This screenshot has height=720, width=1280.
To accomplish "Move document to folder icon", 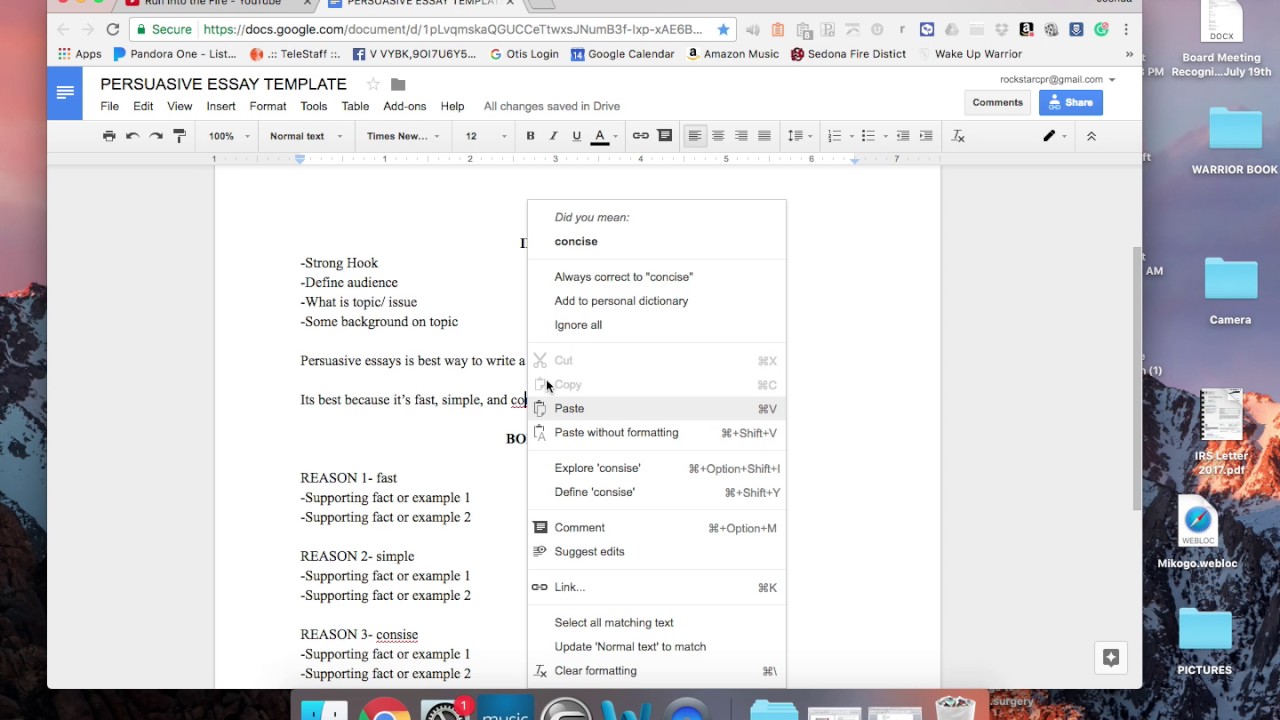I will (x=398, y=84).
